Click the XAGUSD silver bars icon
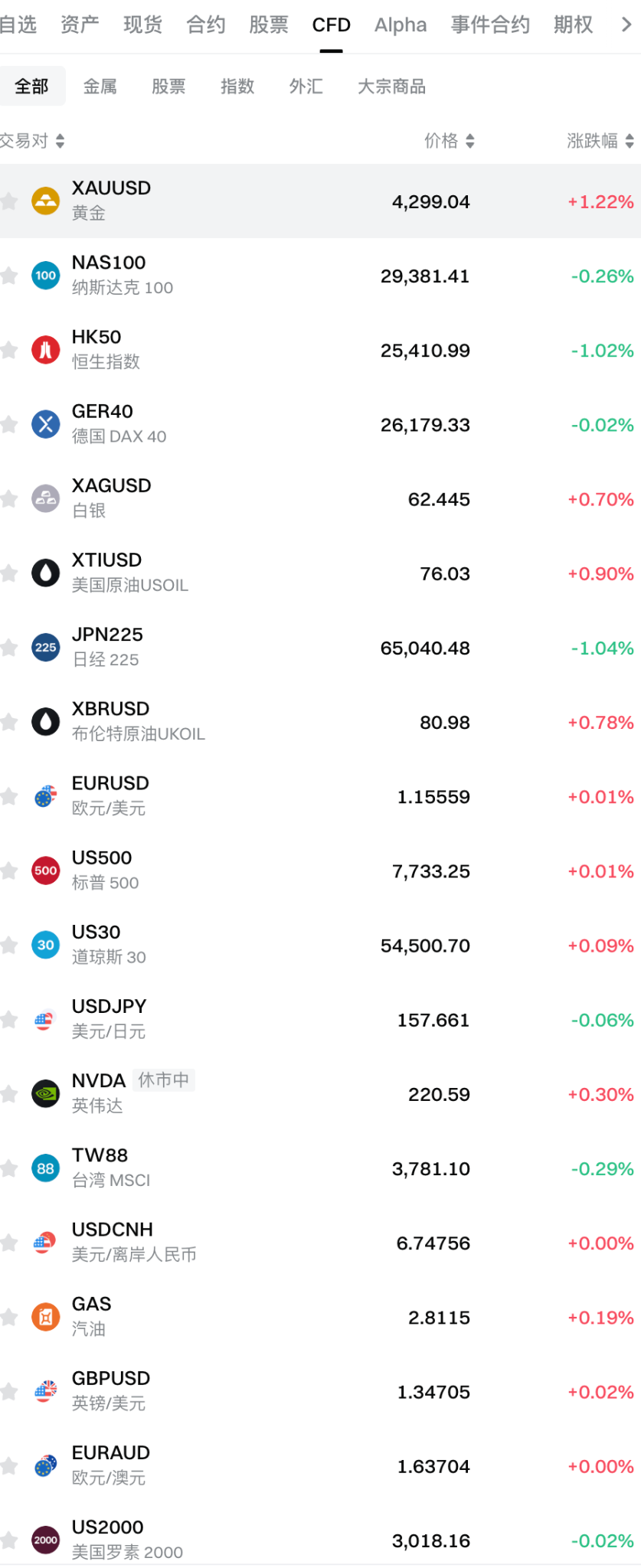 coord(45,498)
